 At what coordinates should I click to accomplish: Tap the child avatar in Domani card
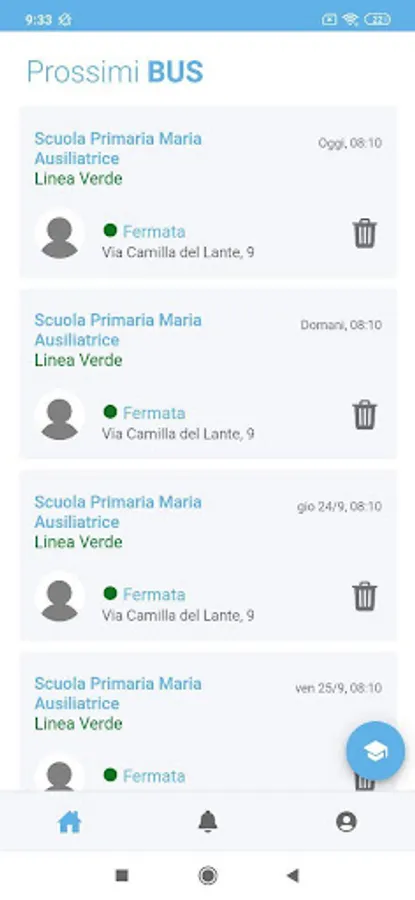60,416
